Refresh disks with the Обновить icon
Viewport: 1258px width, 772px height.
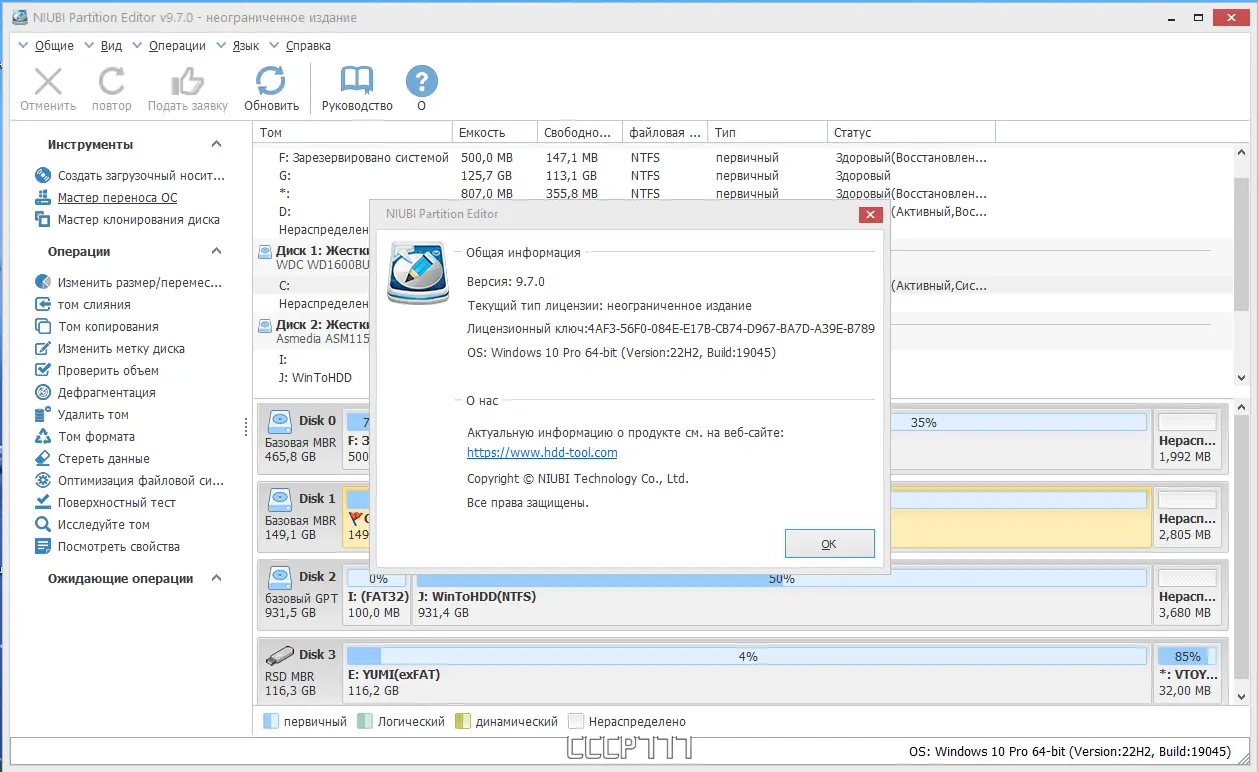click(x=271, y=82)
